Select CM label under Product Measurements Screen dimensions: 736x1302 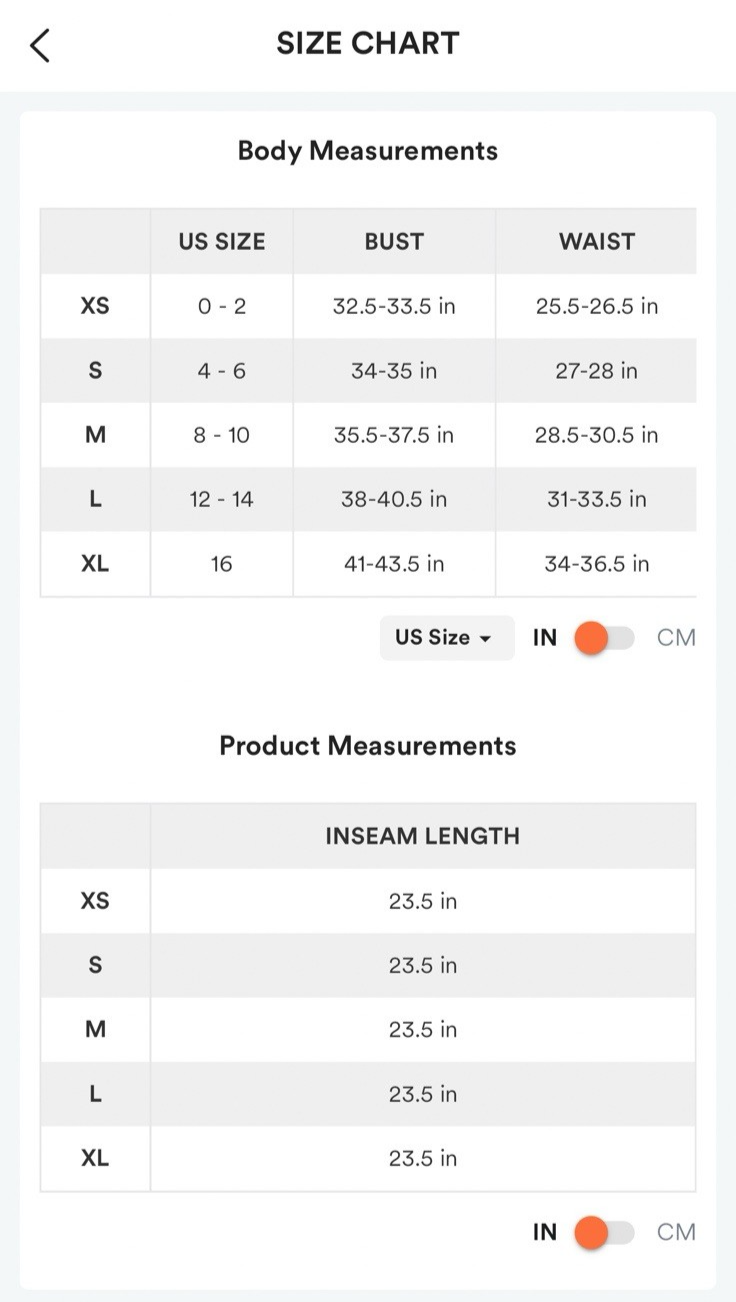click(676, 1233)
